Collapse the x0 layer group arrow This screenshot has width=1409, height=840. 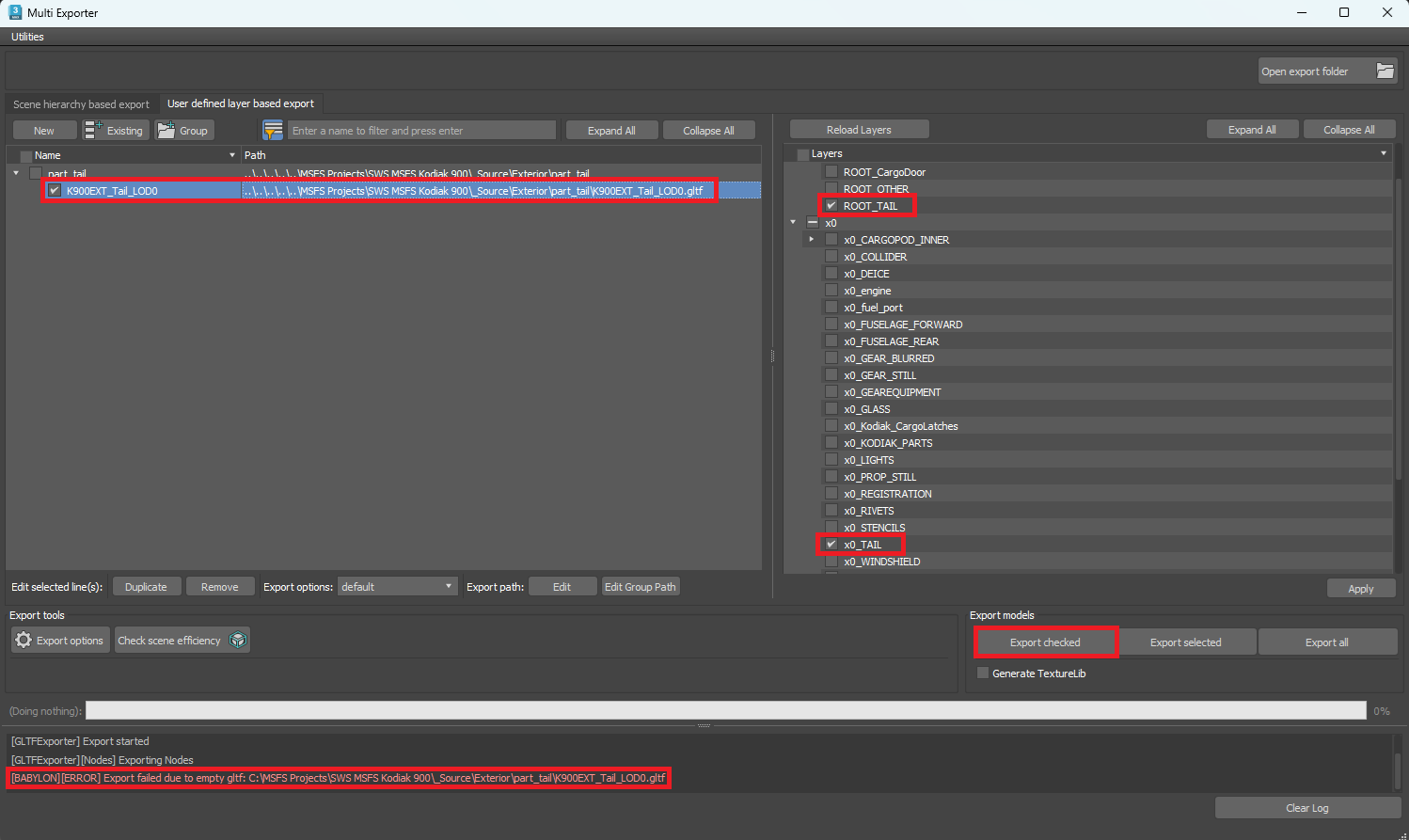point(793,222)
